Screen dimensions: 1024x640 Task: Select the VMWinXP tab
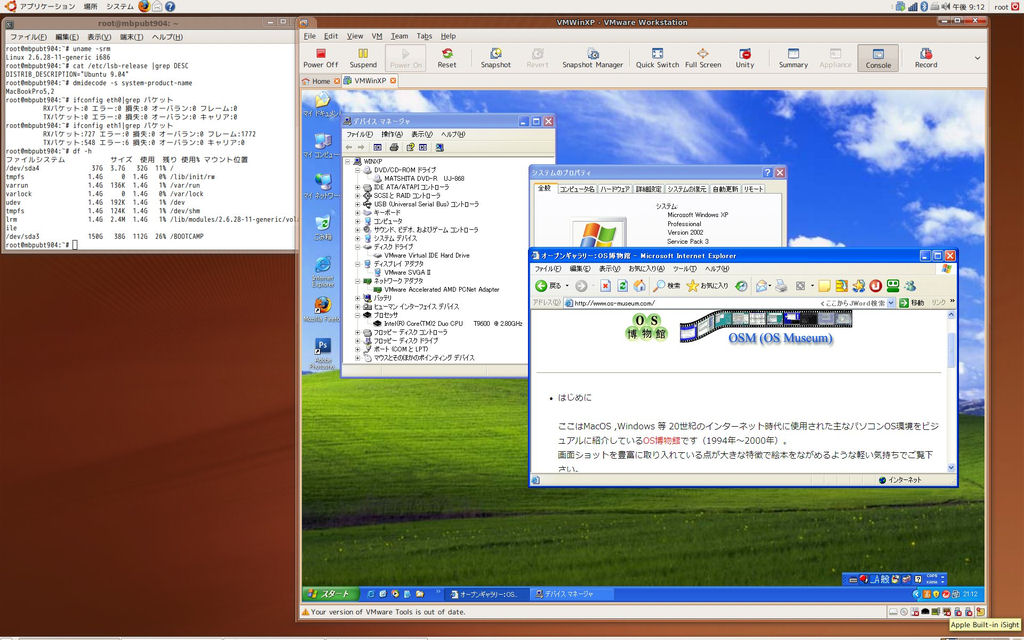pyautogui.click(x=369, y=81)
